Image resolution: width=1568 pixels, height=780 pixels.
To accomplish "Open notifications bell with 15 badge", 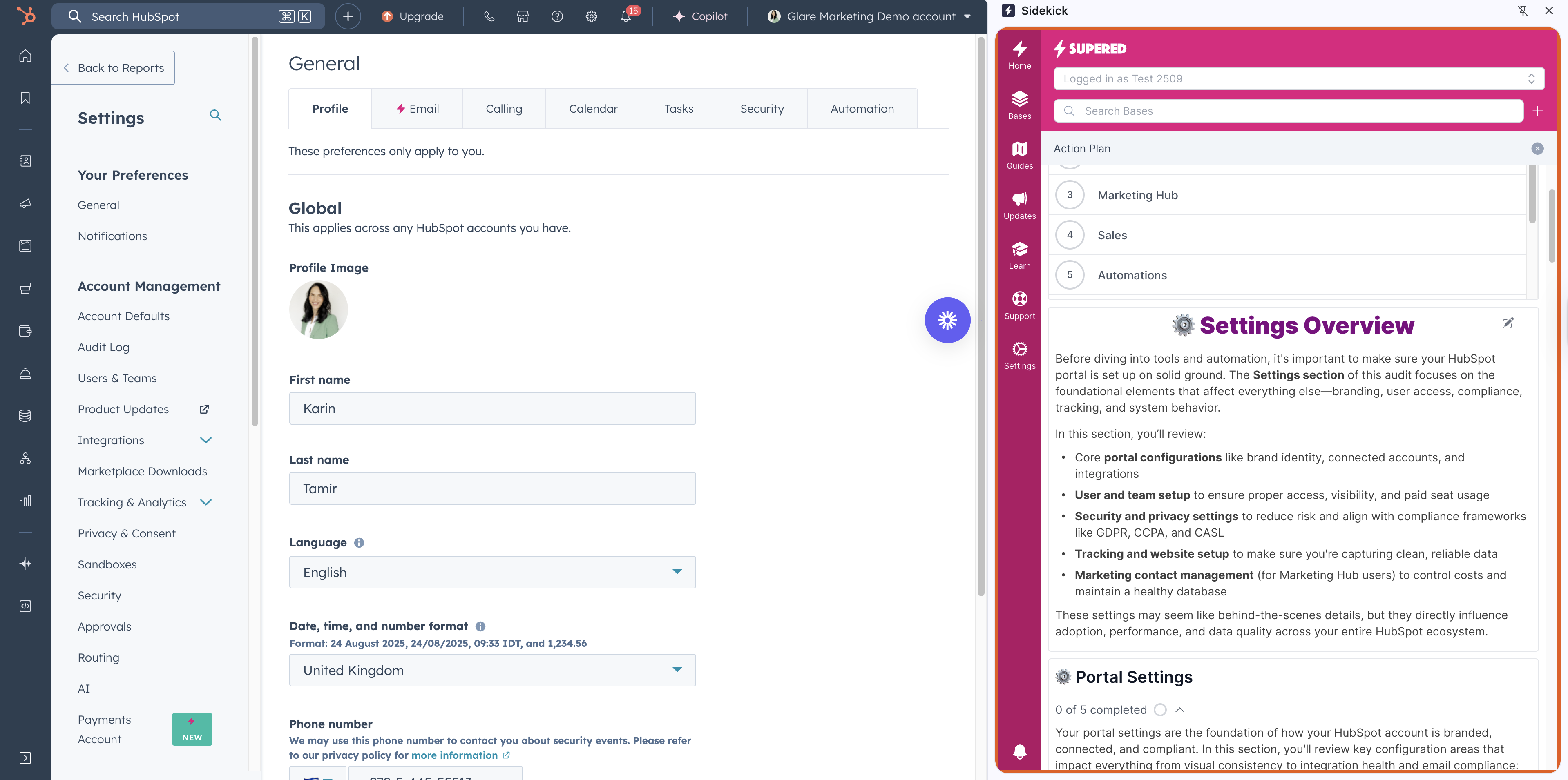I will [627, 16].
